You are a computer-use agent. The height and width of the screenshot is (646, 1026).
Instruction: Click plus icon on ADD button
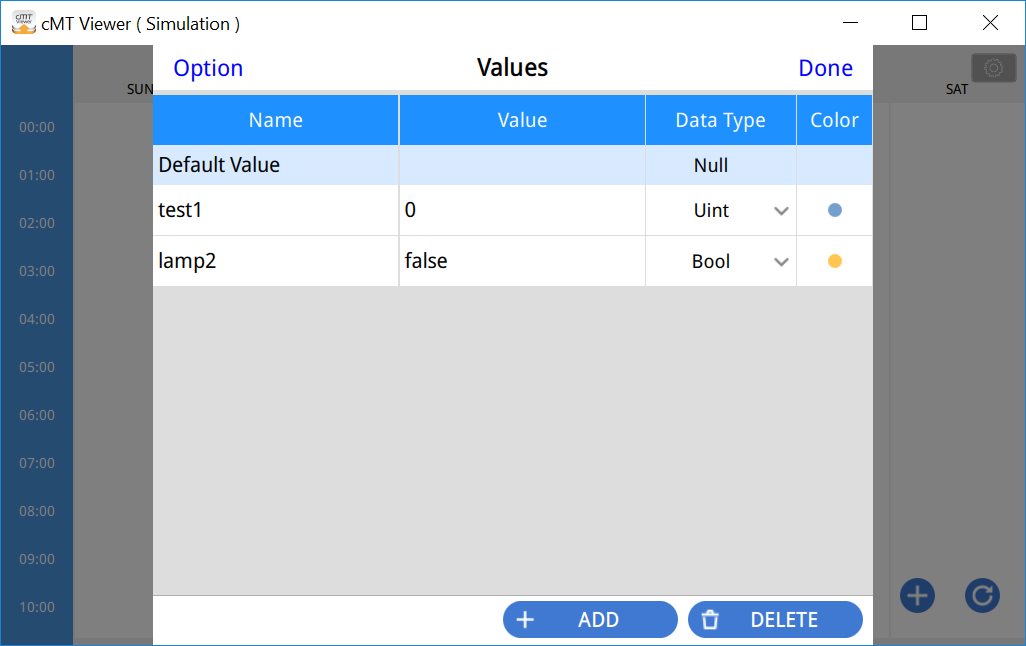(x=525, y=620)
